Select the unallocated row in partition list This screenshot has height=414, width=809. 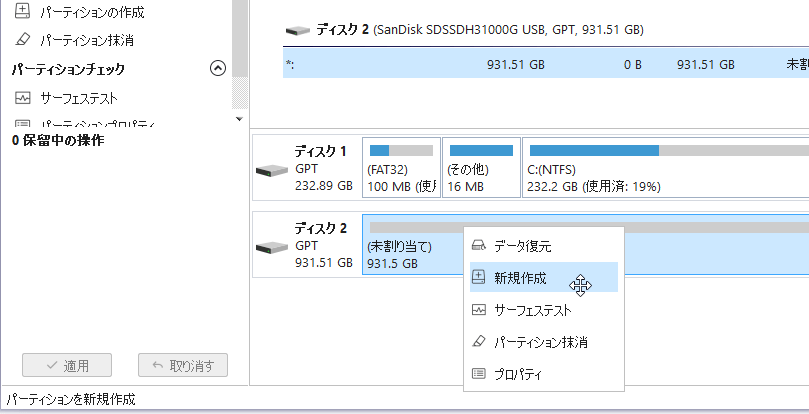tap(545, 64)
